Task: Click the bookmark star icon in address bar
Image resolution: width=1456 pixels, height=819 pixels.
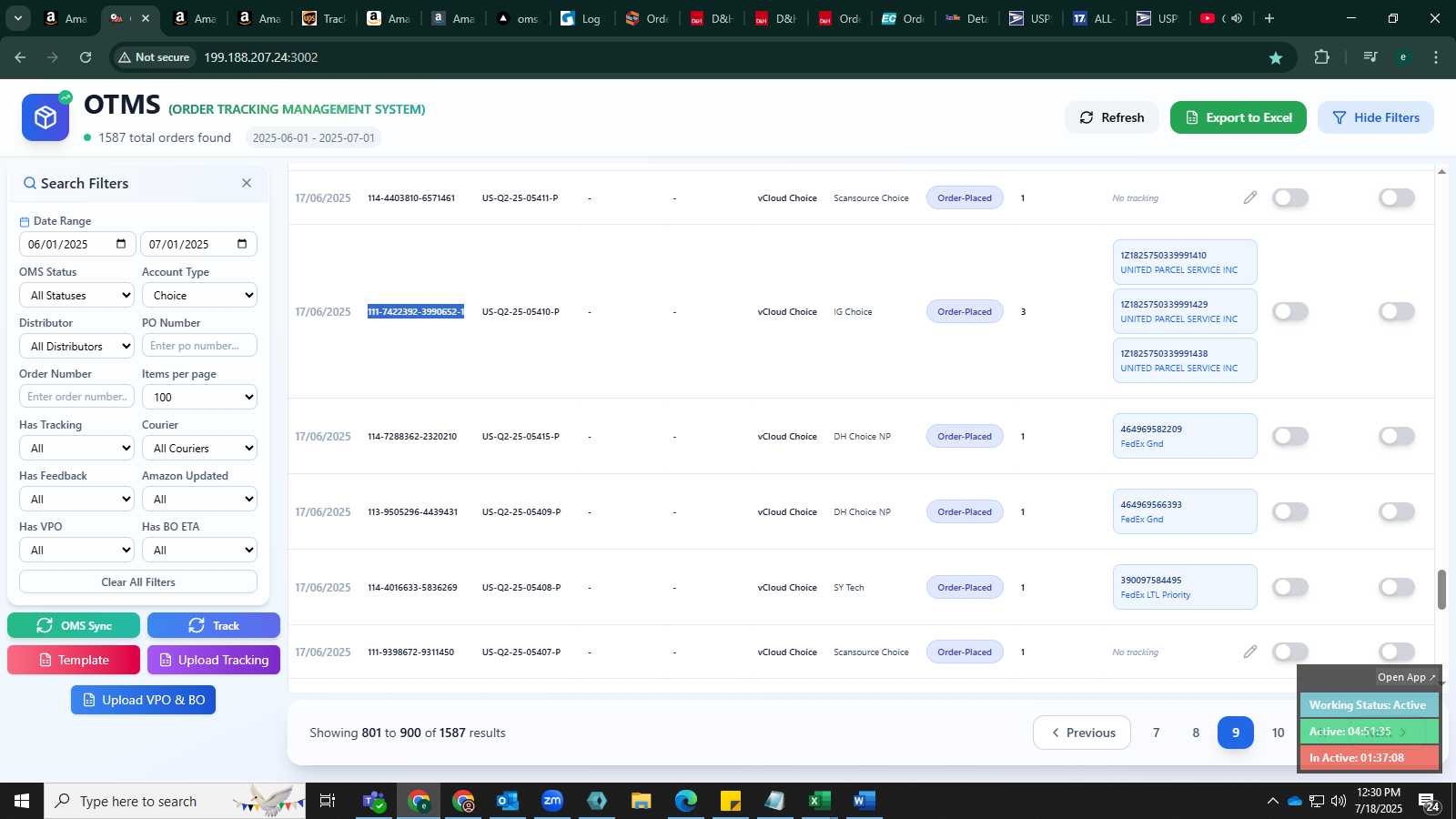Action: pos(1276,57)
